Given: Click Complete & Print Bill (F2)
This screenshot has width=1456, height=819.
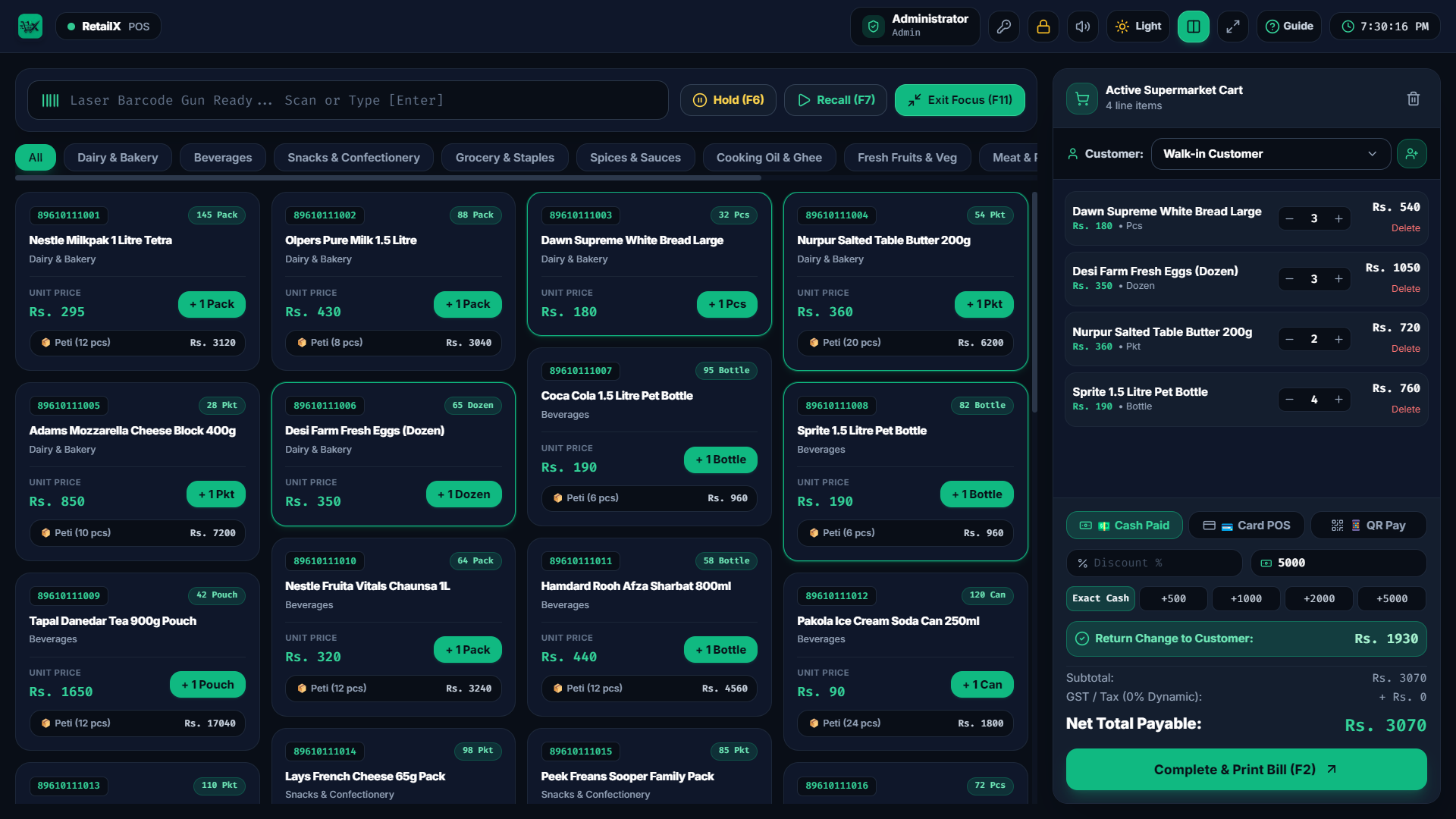Looking at the screenshot, I should [1246, 770].
